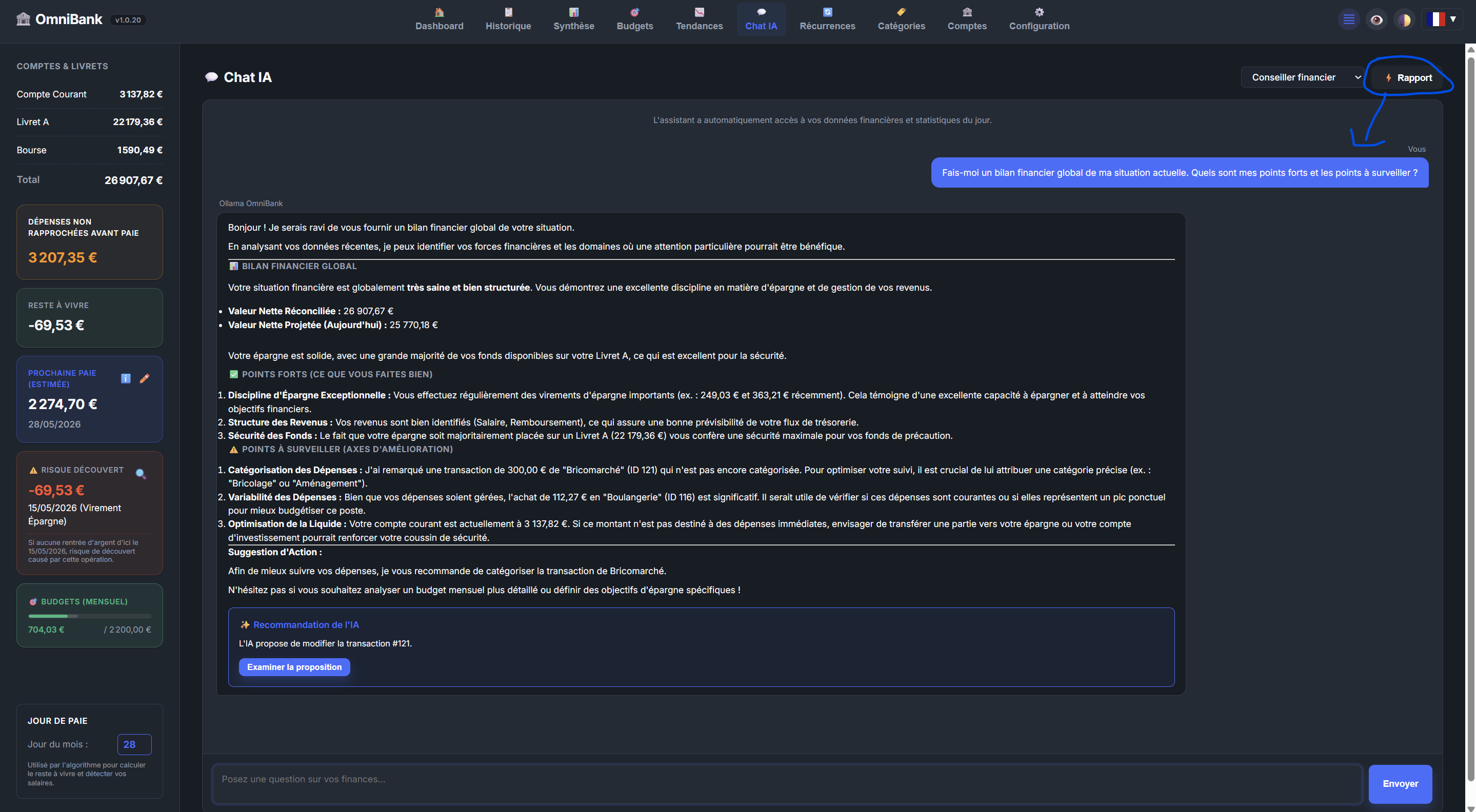1476x812 pixels.
Task: Click the budget spent amount 704,03 €
Action: click(46, 630)
